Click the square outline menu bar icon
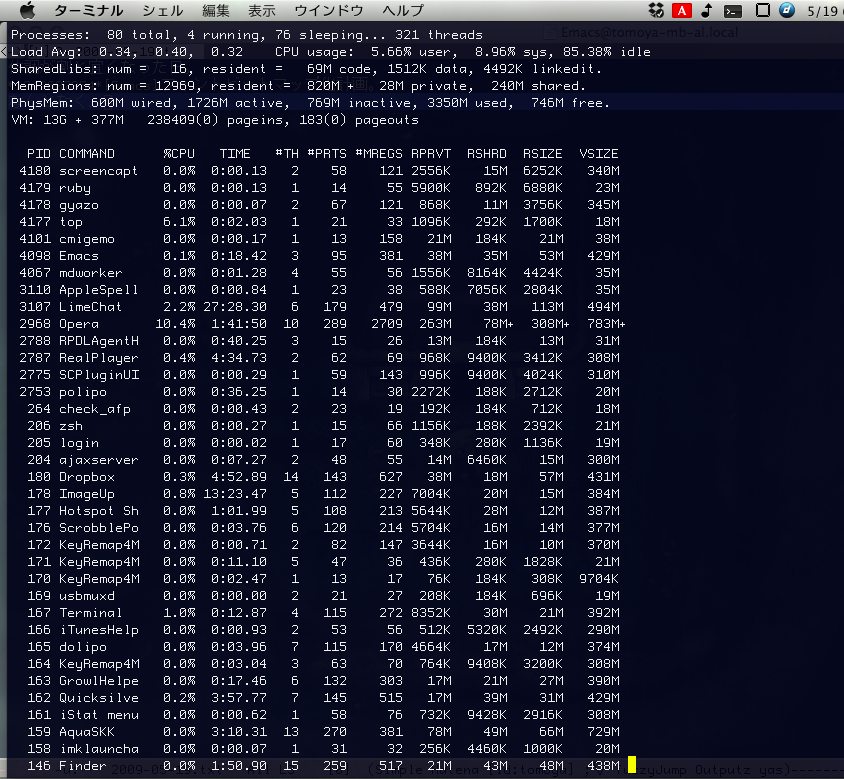This screenshot has width=844, height=779. point(763,10)
